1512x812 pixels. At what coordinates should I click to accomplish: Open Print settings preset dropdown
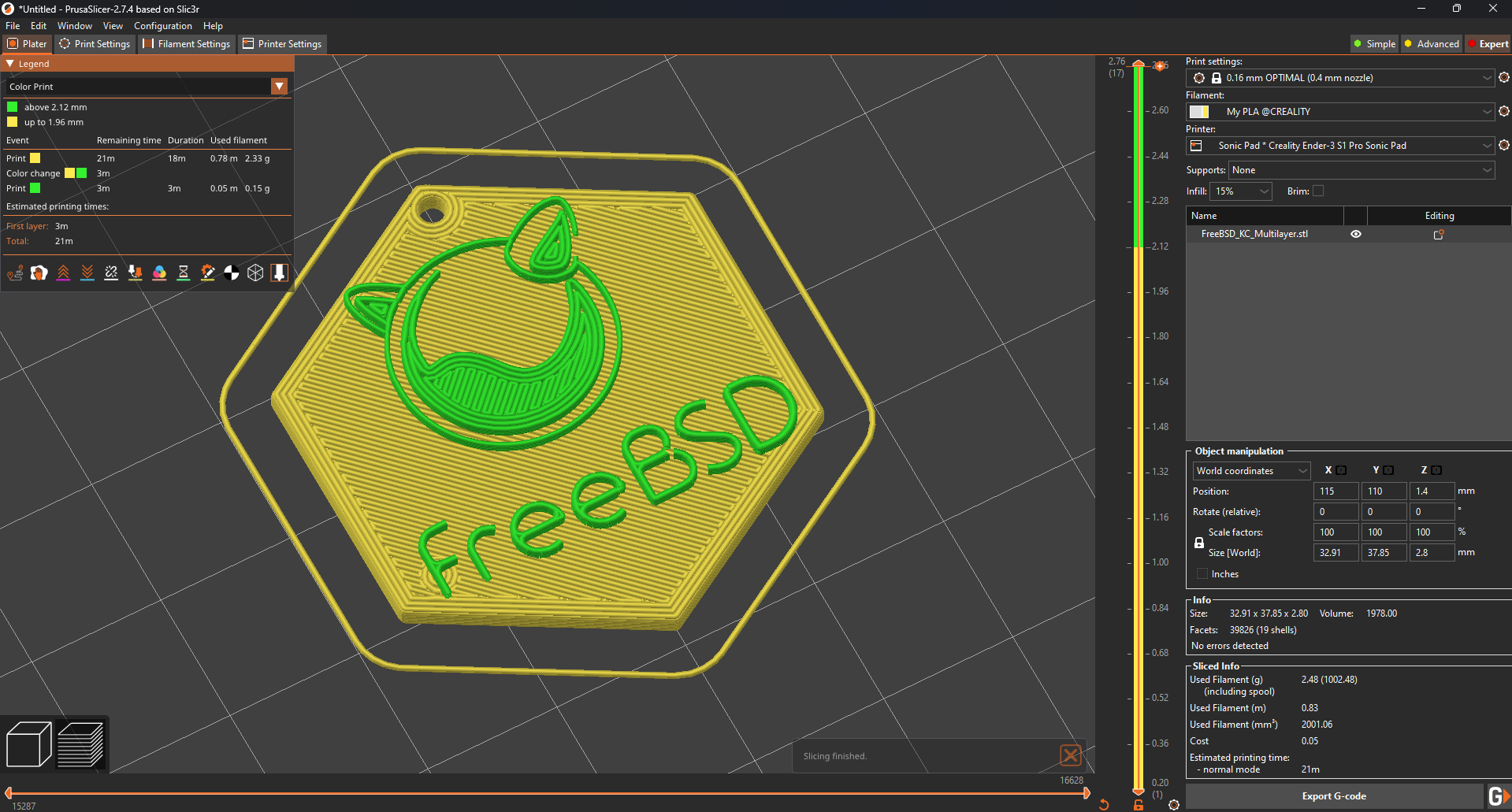(1339, 77)
